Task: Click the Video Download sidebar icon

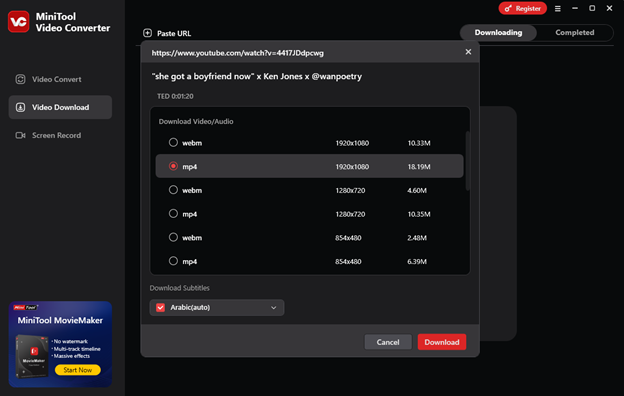Action: pos(20,107)
